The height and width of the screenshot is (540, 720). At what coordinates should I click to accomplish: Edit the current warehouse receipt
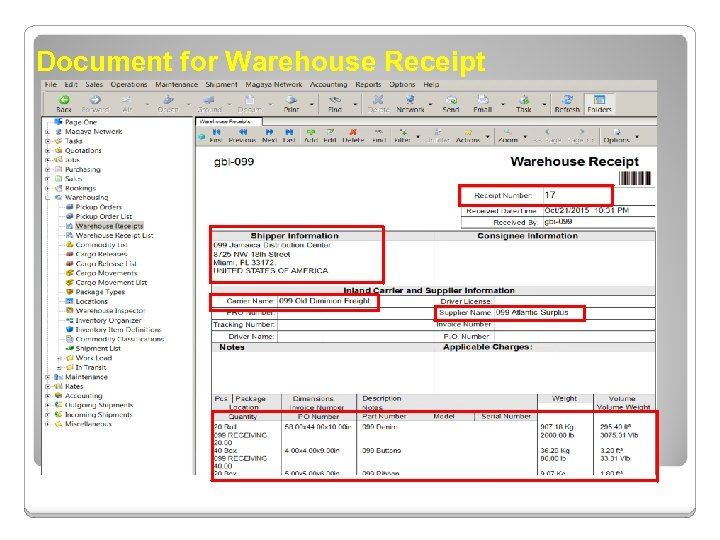(330, 135)
